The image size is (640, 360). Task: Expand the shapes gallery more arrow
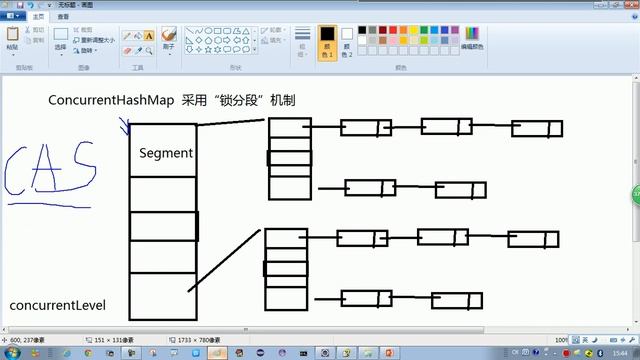point(255,49)
